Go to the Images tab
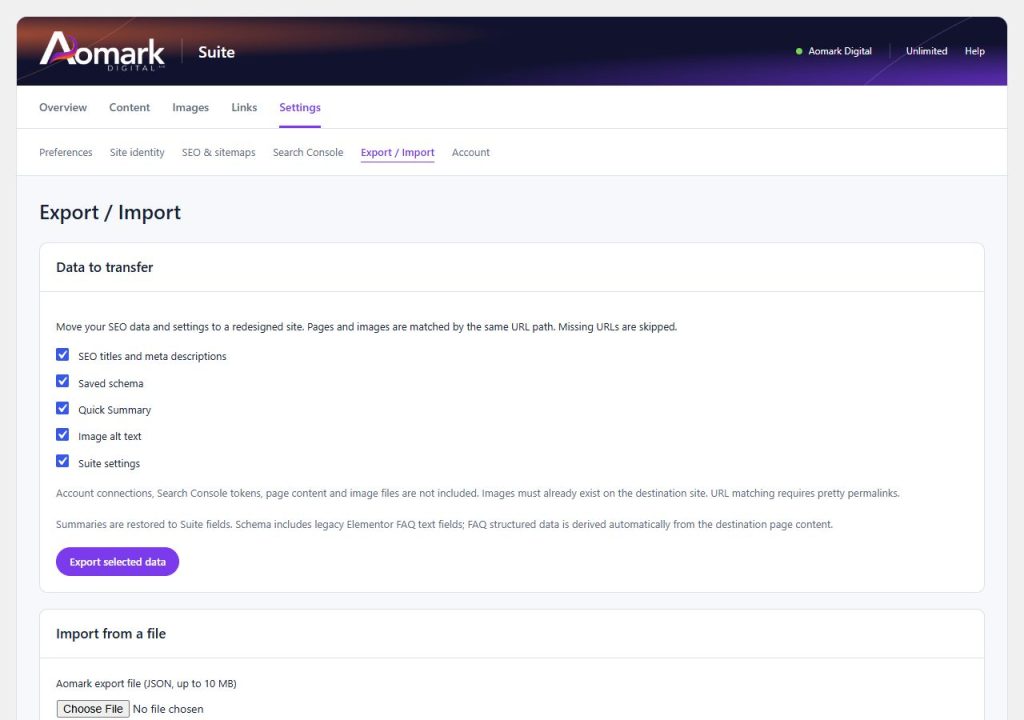Screen dimensions: 1024x720 (191, 107)
